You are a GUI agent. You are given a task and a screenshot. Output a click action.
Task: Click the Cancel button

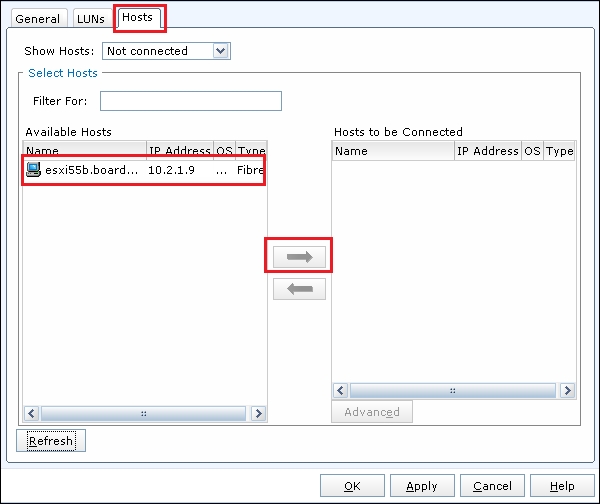coord(492,486)
